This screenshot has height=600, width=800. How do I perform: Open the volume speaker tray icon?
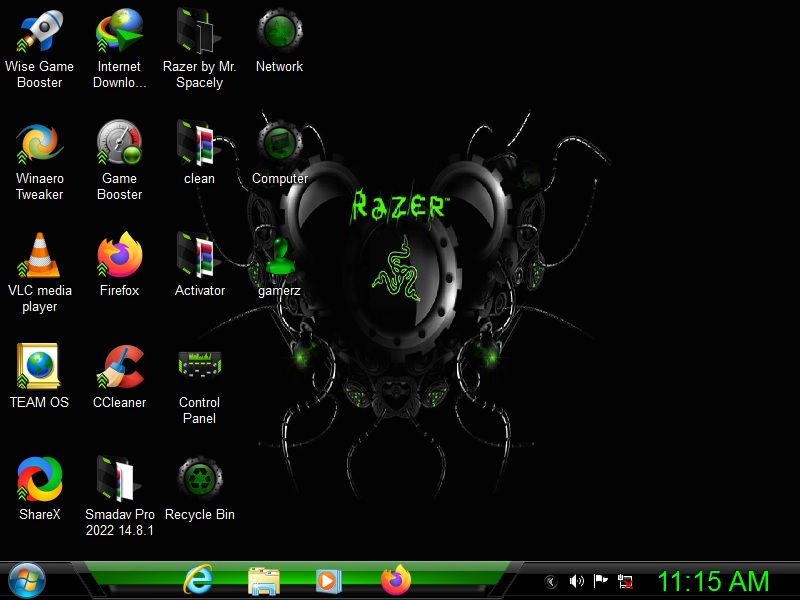(577, 581)
